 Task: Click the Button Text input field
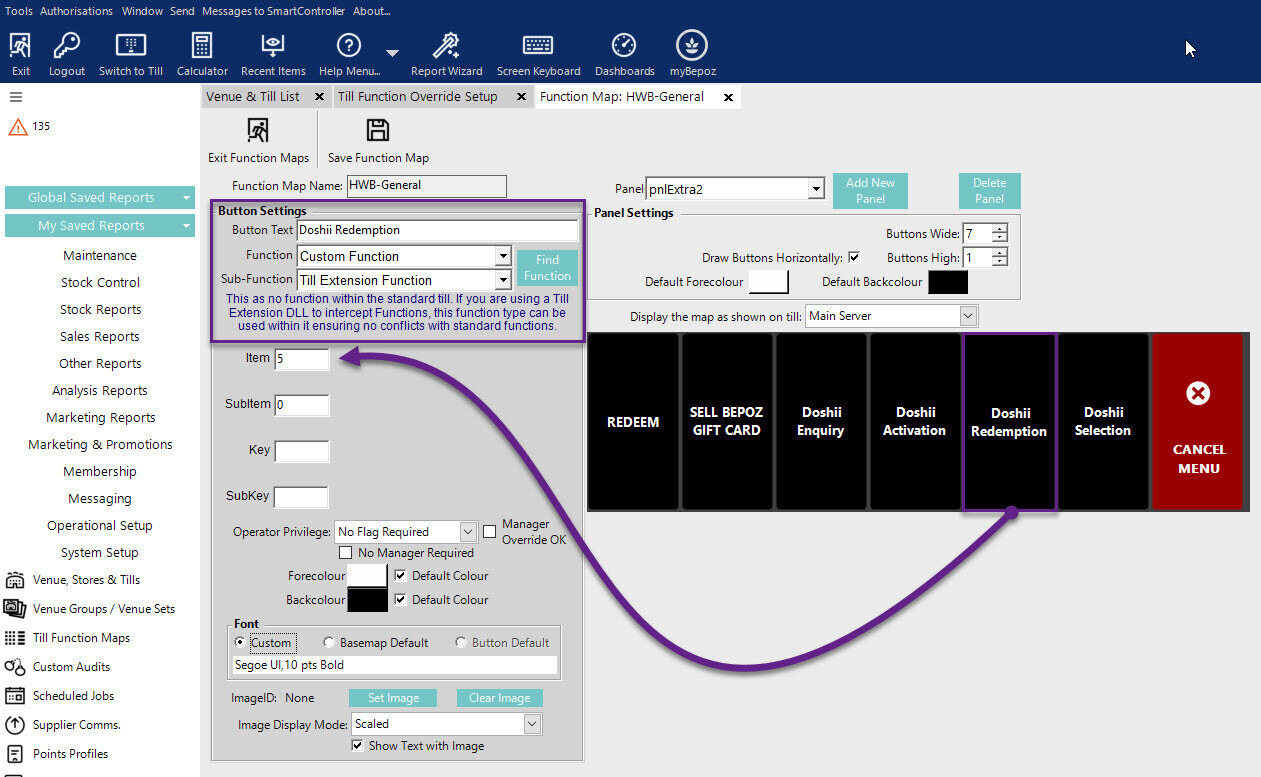click(x=438, y=230)
